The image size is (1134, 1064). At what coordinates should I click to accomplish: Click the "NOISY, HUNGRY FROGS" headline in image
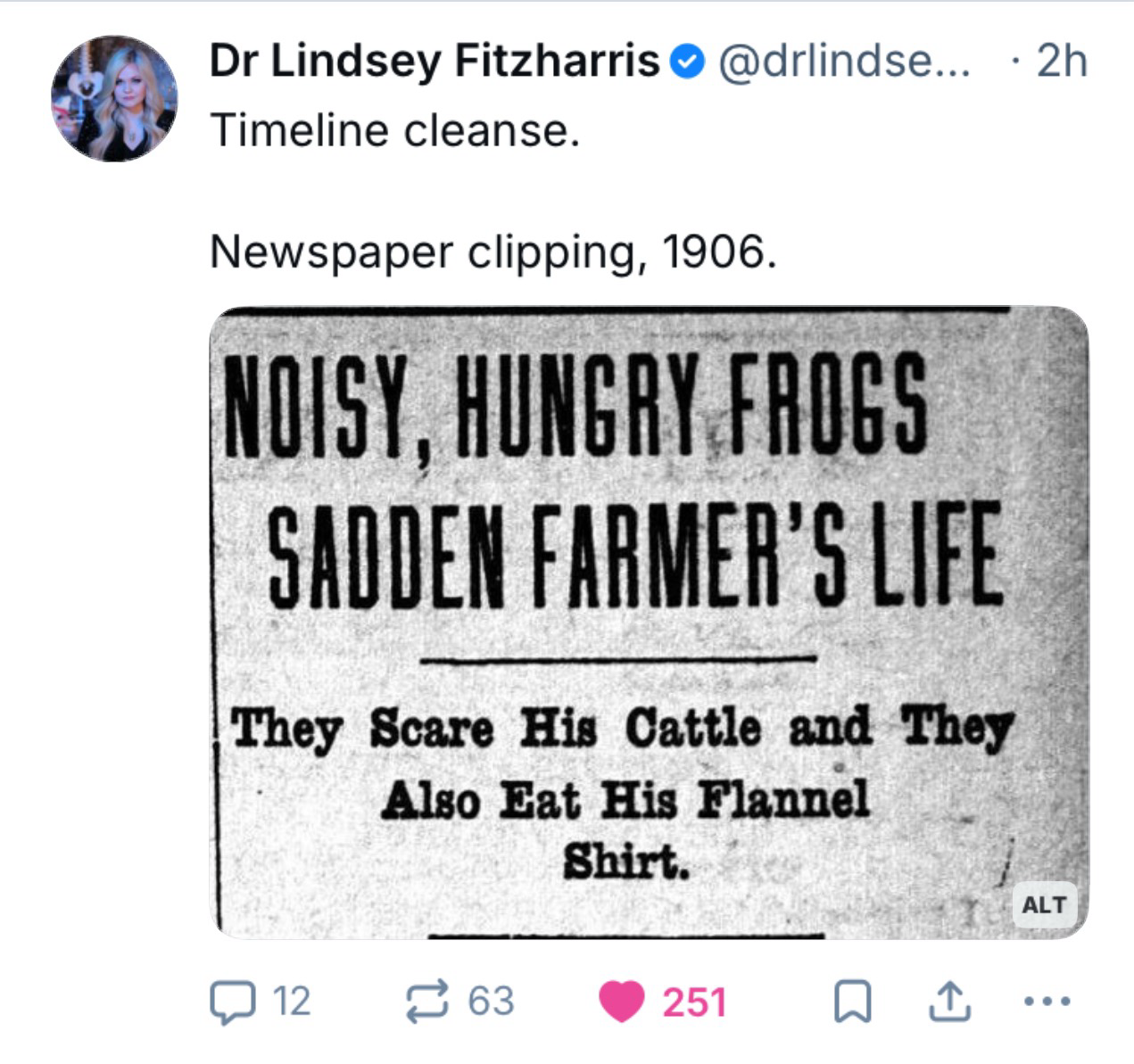click(x=575, y=404)
